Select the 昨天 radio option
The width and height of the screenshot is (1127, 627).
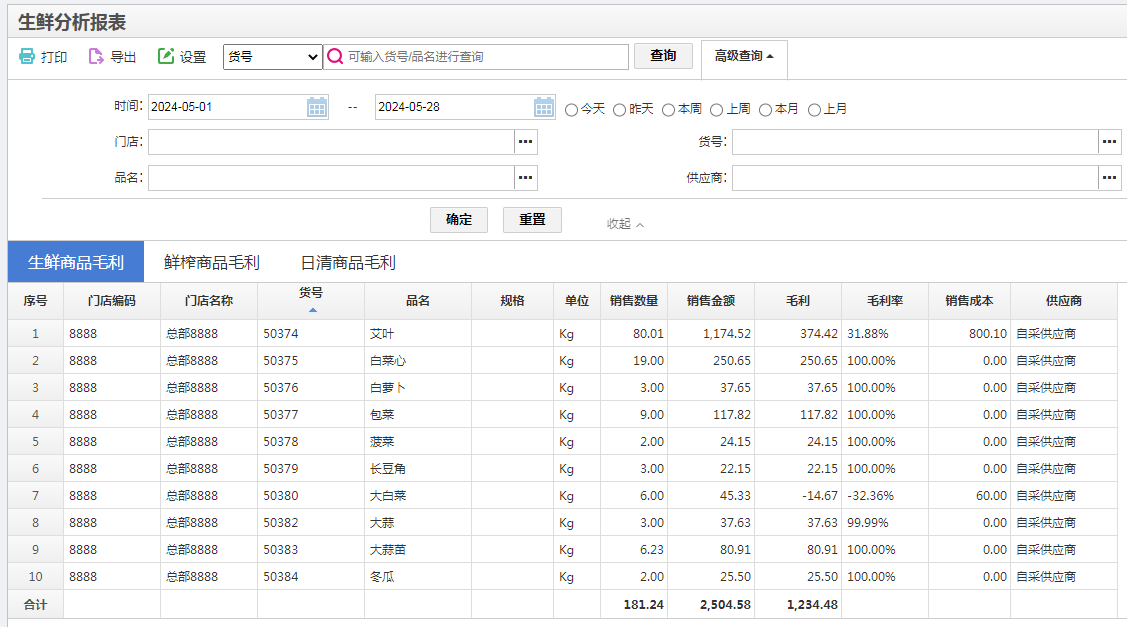point(620,110)
